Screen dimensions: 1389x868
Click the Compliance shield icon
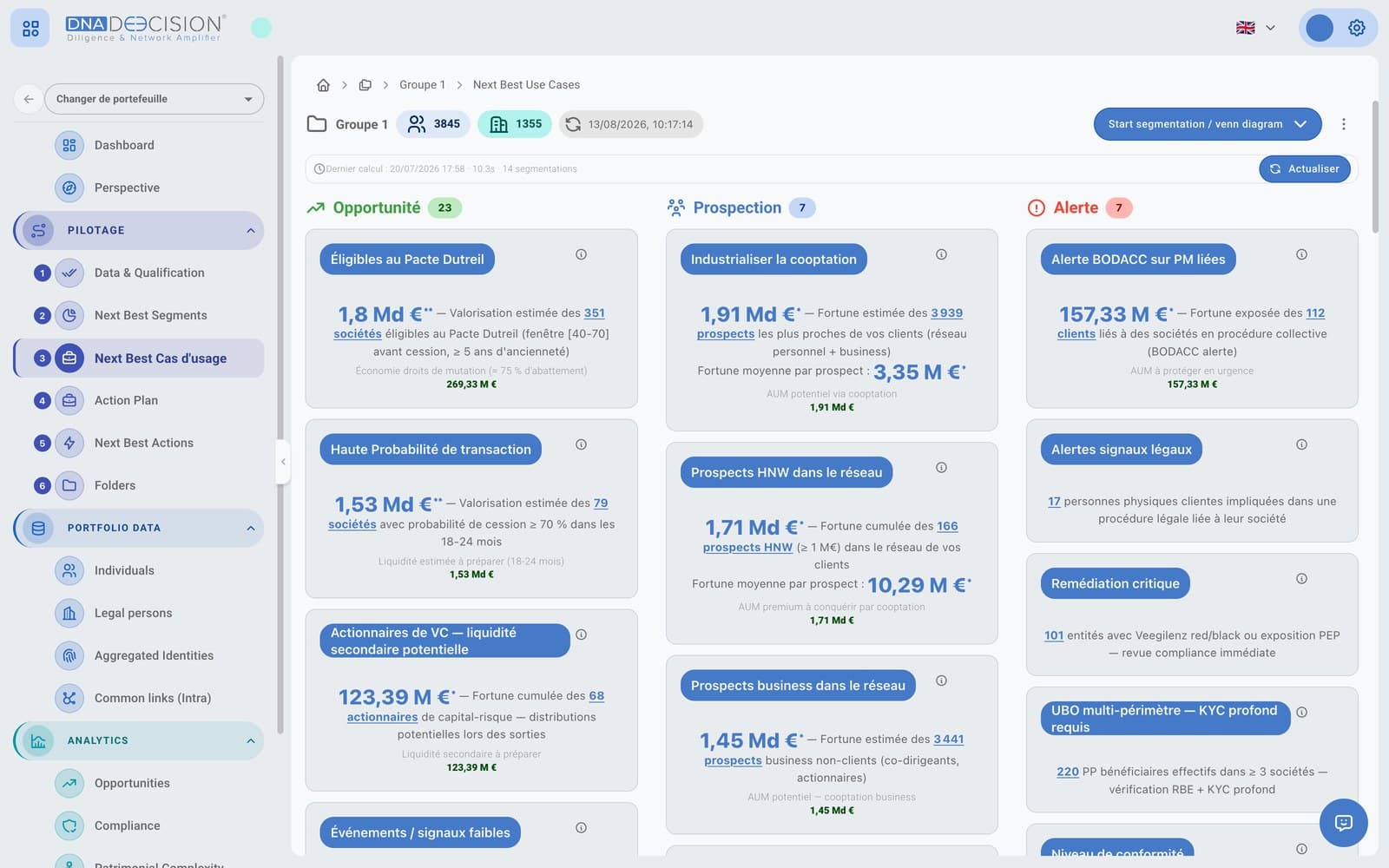tap(69, 825)
